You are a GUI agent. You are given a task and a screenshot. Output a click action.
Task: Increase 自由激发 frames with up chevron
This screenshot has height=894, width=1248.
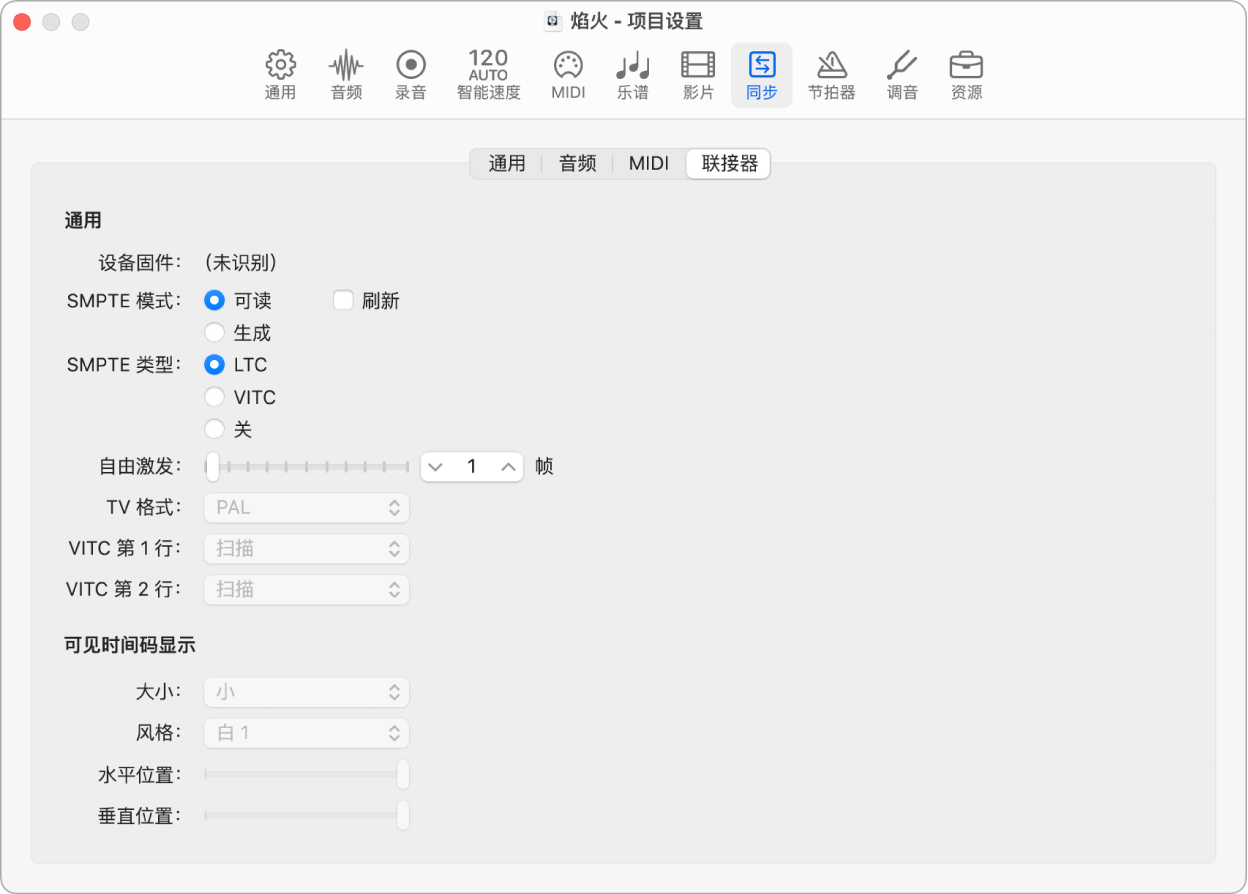pos(508,466)
